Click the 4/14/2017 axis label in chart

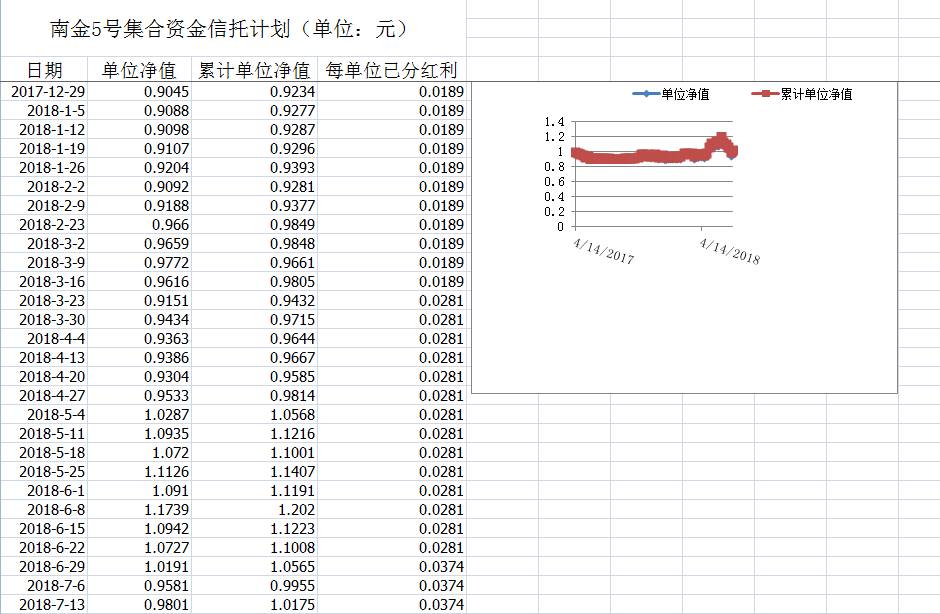604,245
